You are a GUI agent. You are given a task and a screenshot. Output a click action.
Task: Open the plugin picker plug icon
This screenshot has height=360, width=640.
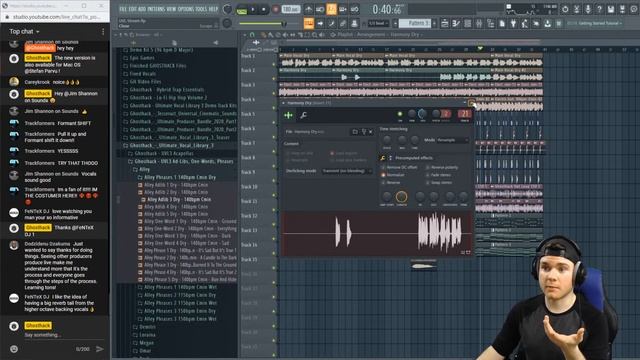pos(513,24)
